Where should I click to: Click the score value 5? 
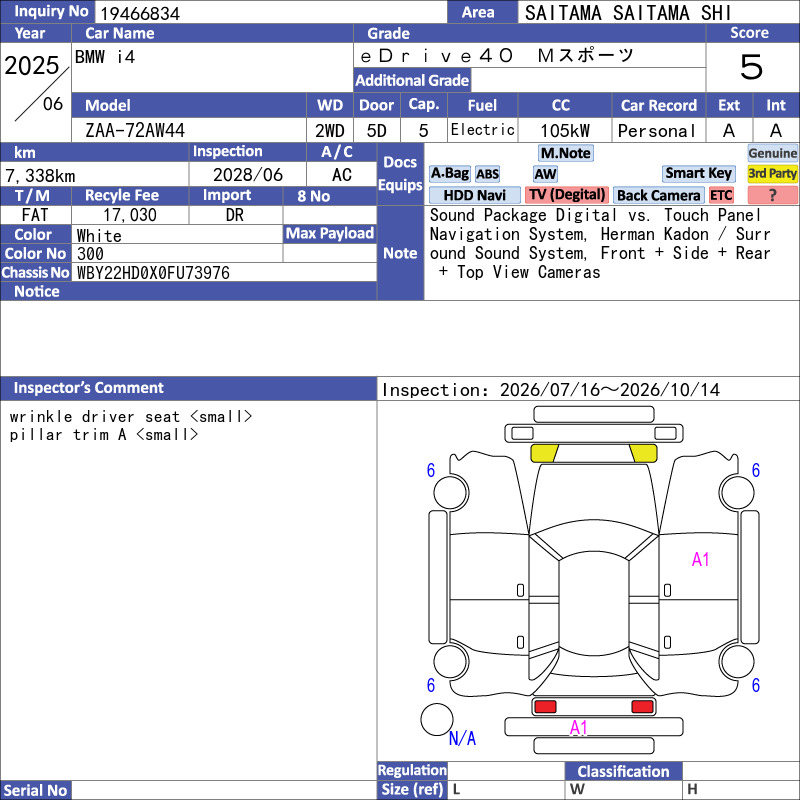click(752, 67)
